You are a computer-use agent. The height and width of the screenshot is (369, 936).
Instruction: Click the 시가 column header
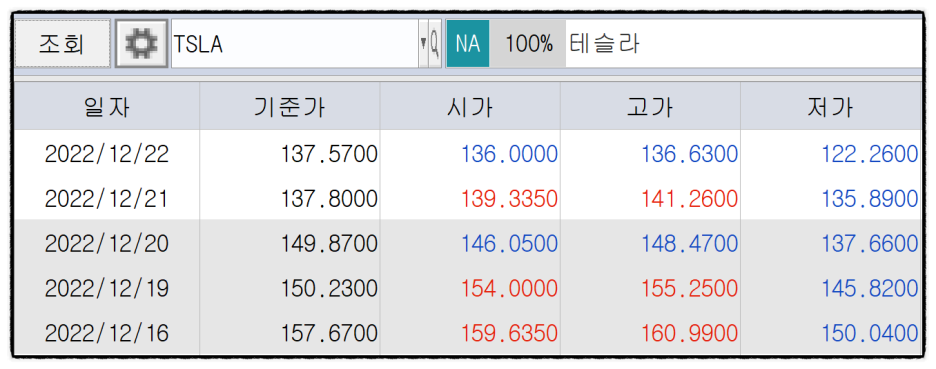(x=470, y=106)
